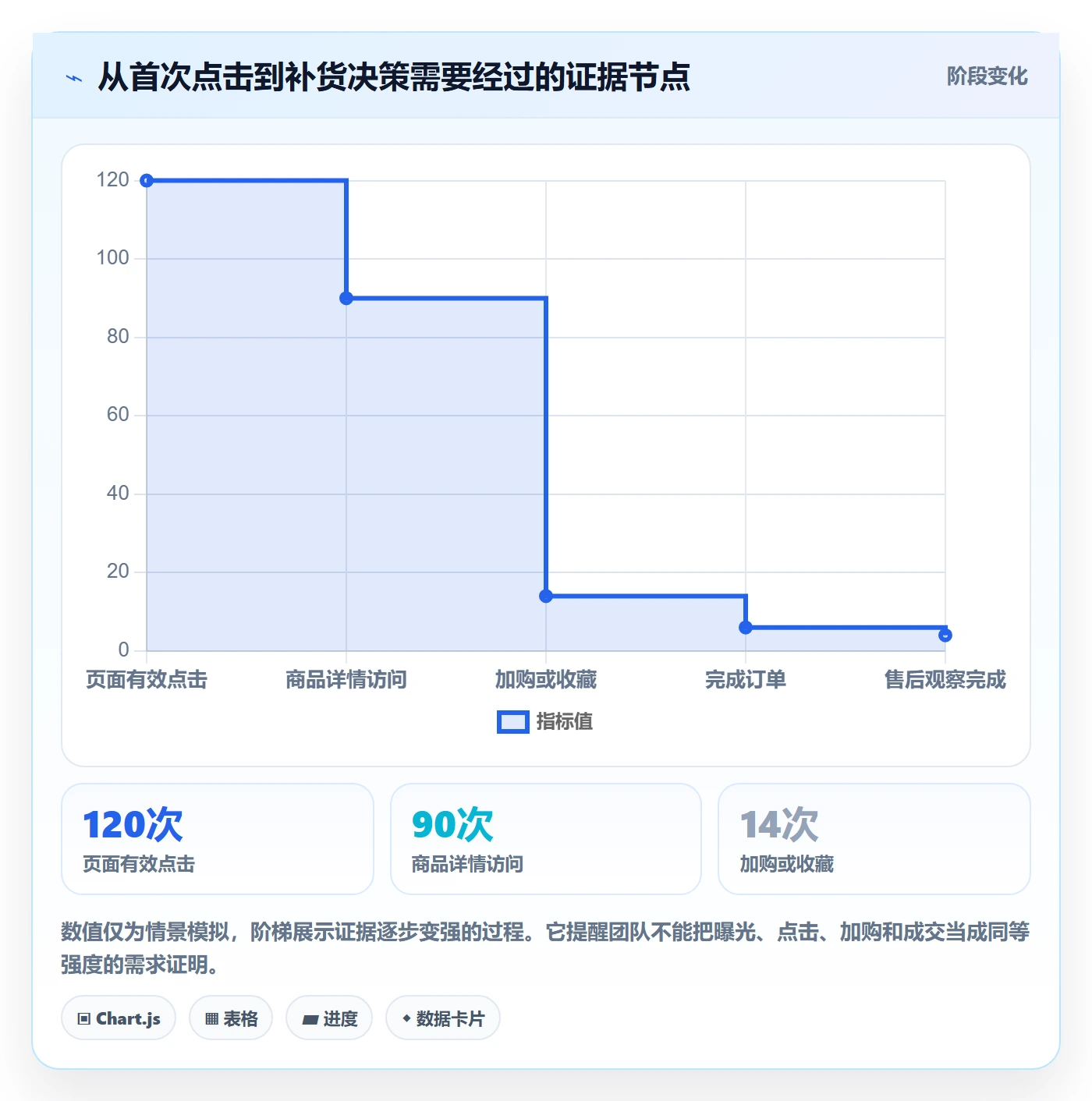Click the 阶段变化 label in header
Image resolution: width=1092 pixels, height=1101 pixels.
[987, 76]
